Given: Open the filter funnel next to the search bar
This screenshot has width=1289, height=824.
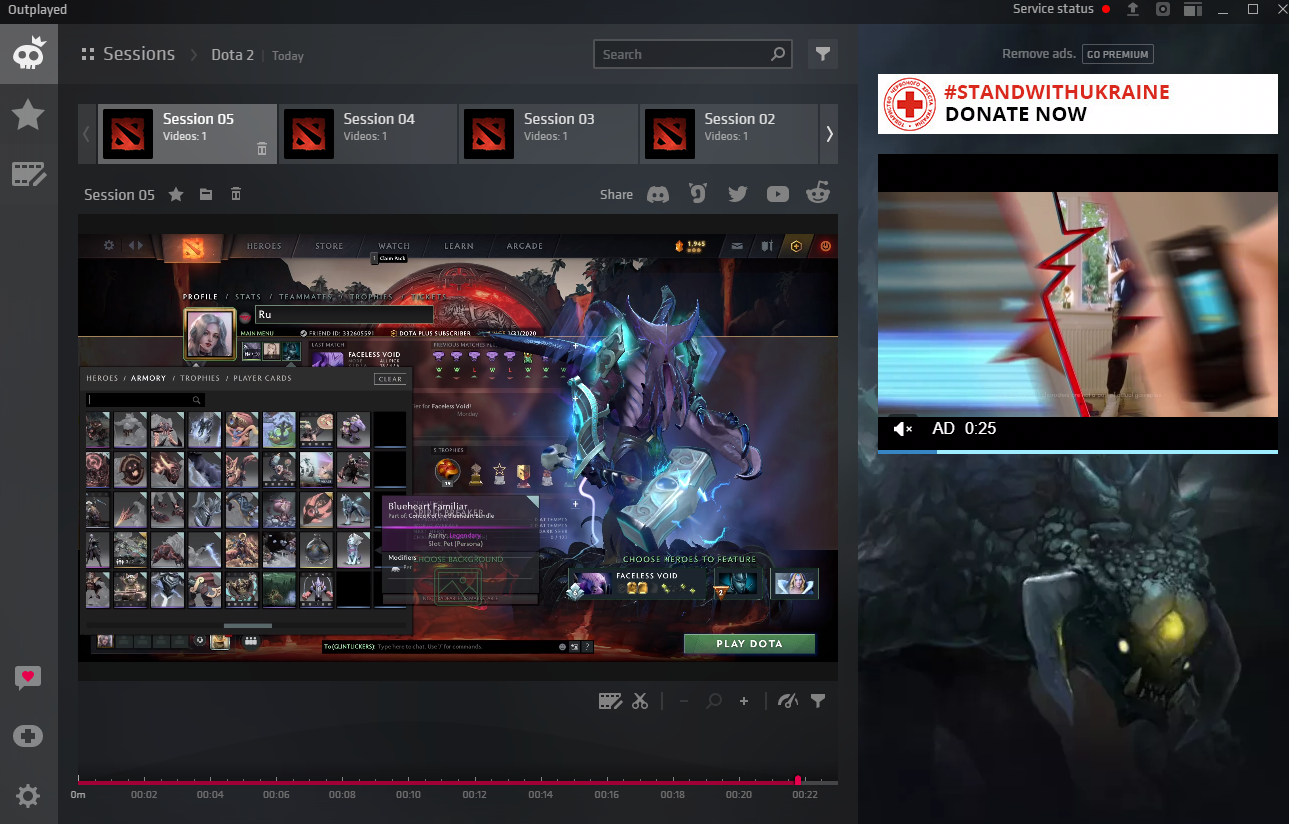Looking at the screenshot, I should click(x=822, y=54).
